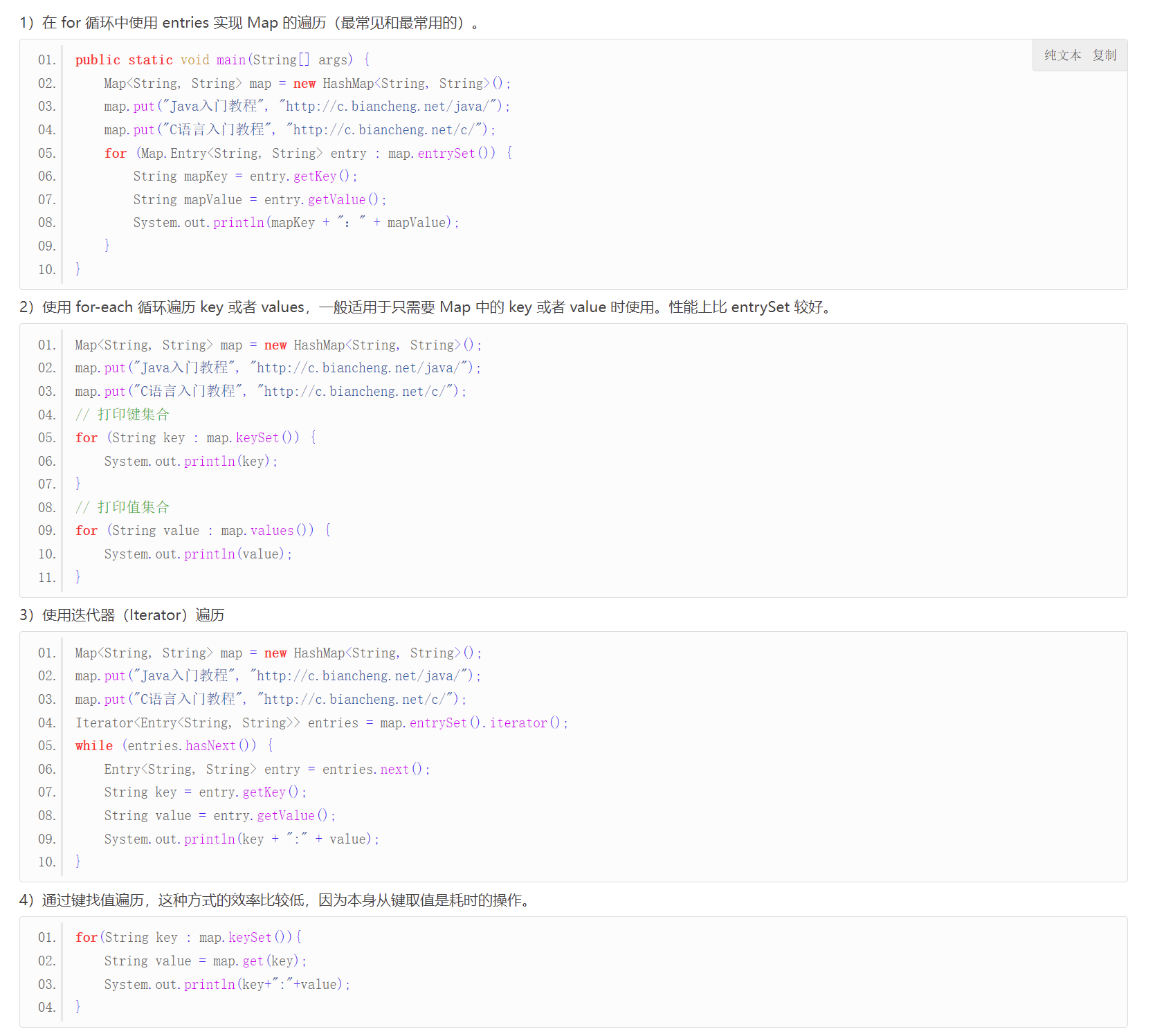
Task: Click 'Entry<String, String> entry = entries.next();' line
Action: (267, 770)
